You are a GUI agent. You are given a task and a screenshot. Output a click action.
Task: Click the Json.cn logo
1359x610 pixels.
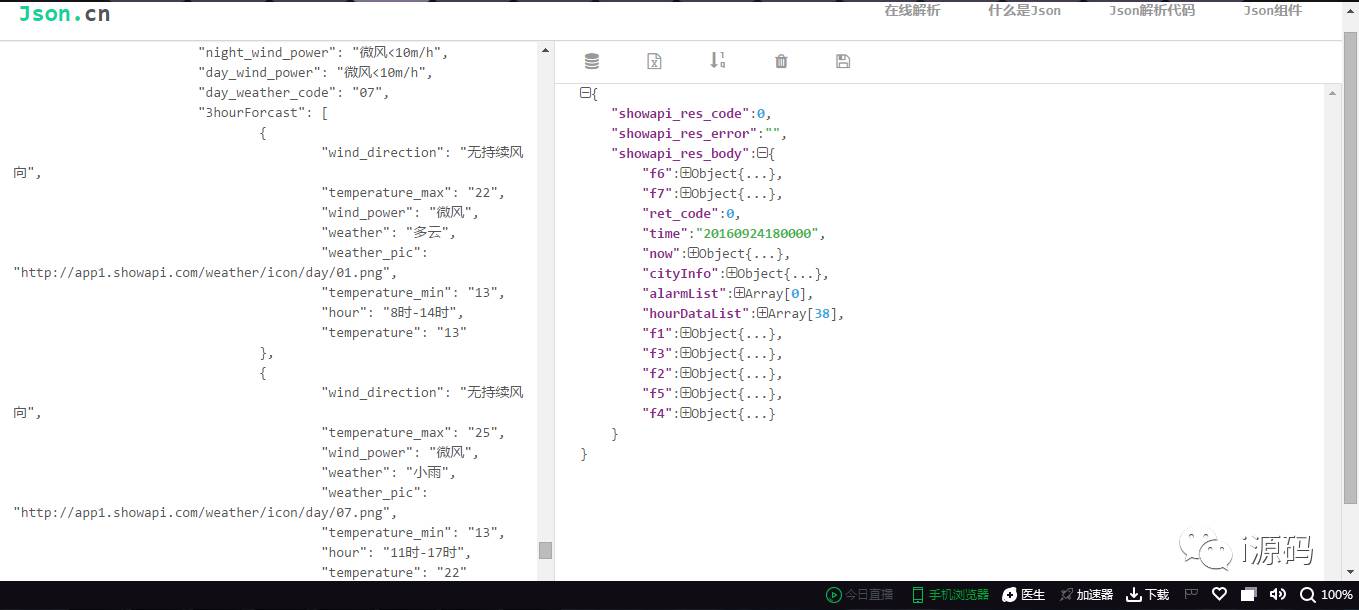click(64, 13)
